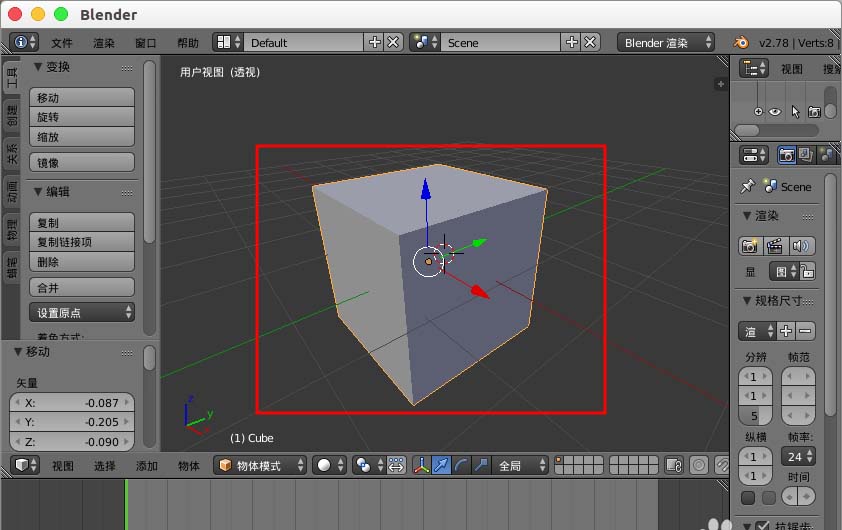842x530 pixels.
Task: Open the 3D View editor type selector
Action: [x=25, y=465]
